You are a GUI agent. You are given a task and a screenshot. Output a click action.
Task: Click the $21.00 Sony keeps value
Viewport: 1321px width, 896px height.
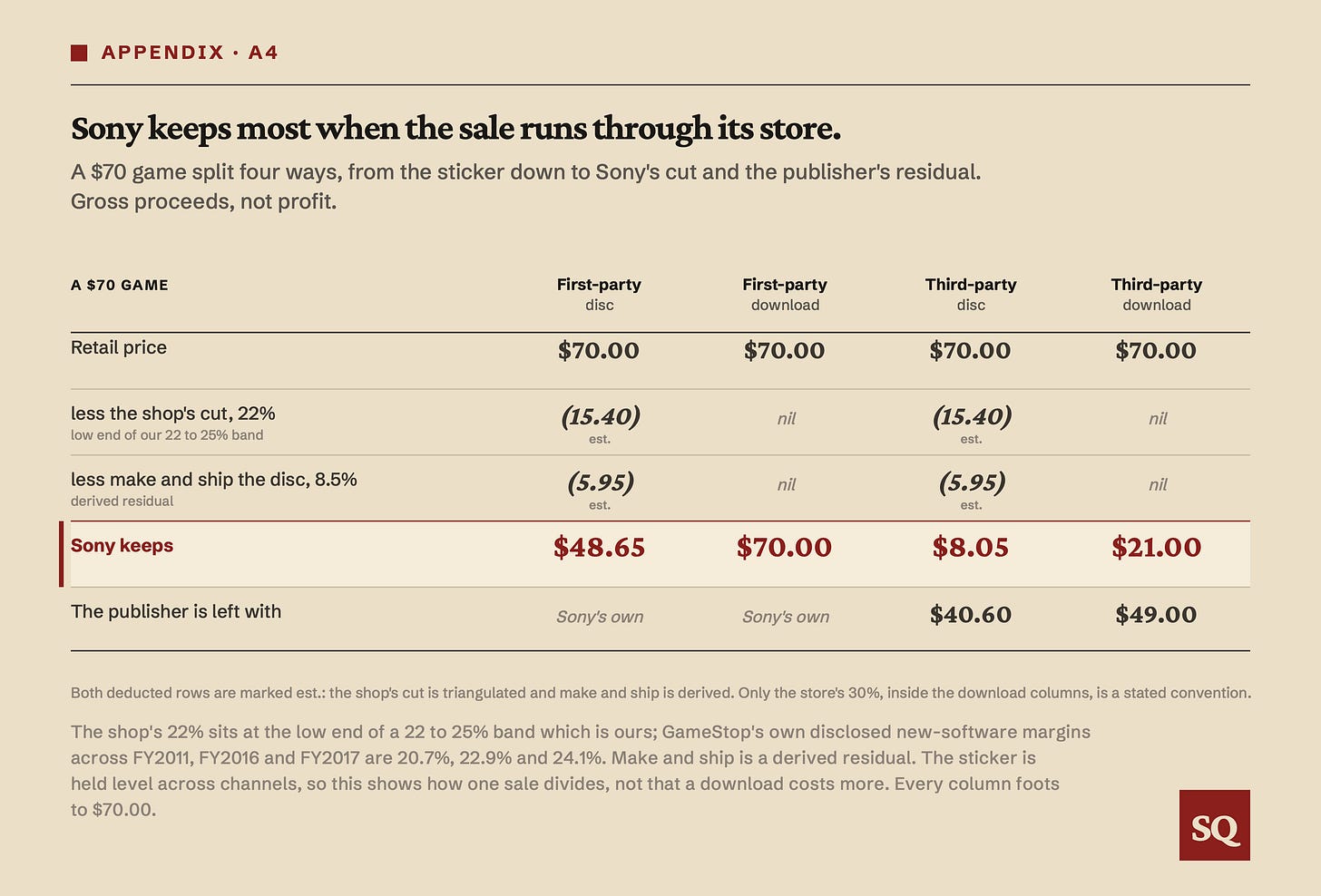pos(1157,547)
